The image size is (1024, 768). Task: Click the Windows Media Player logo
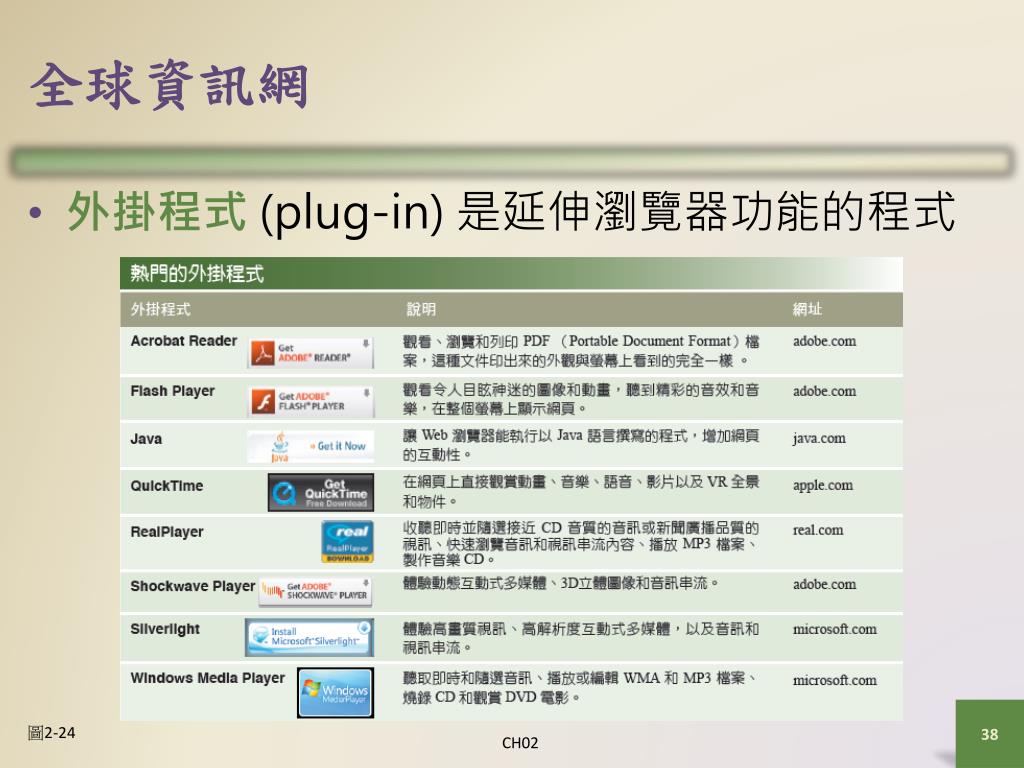pos(336,692)
